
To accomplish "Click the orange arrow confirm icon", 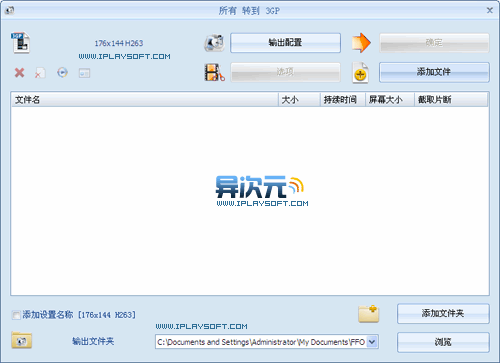I will 361,43.
